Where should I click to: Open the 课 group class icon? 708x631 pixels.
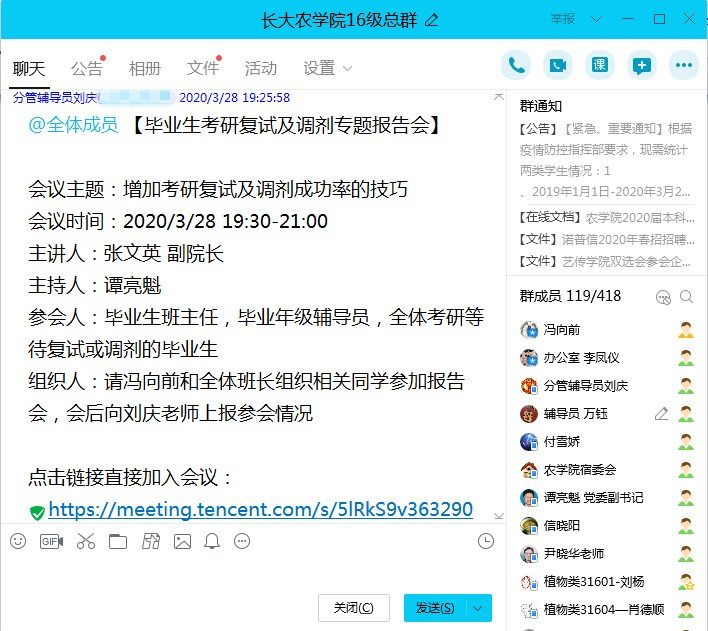tap(600, 65)
